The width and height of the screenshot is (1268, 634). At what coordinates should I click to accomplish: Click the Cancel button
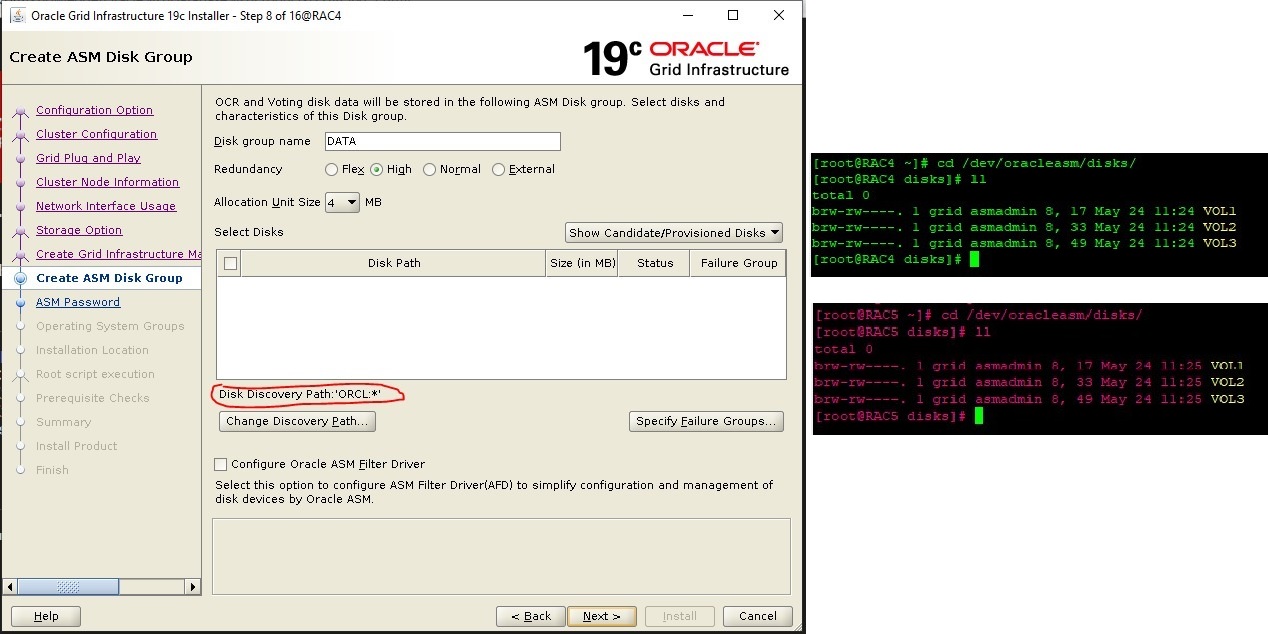(758, 616)
